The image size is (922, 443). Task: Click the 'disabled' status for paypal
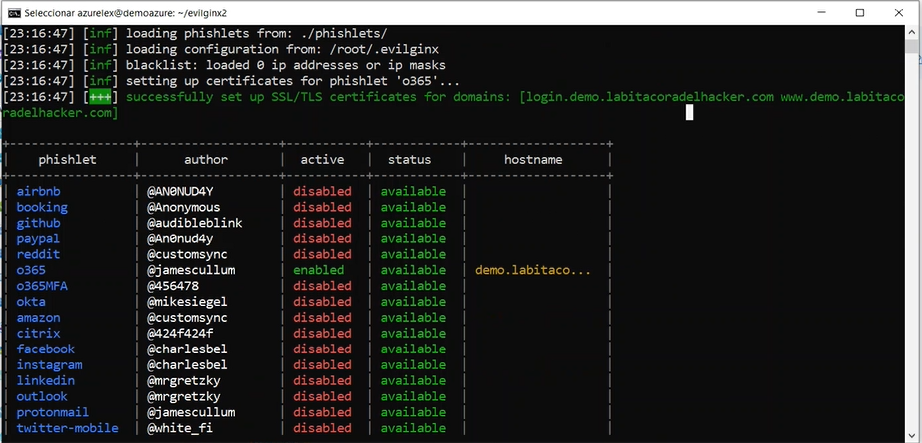pos(322,238)
